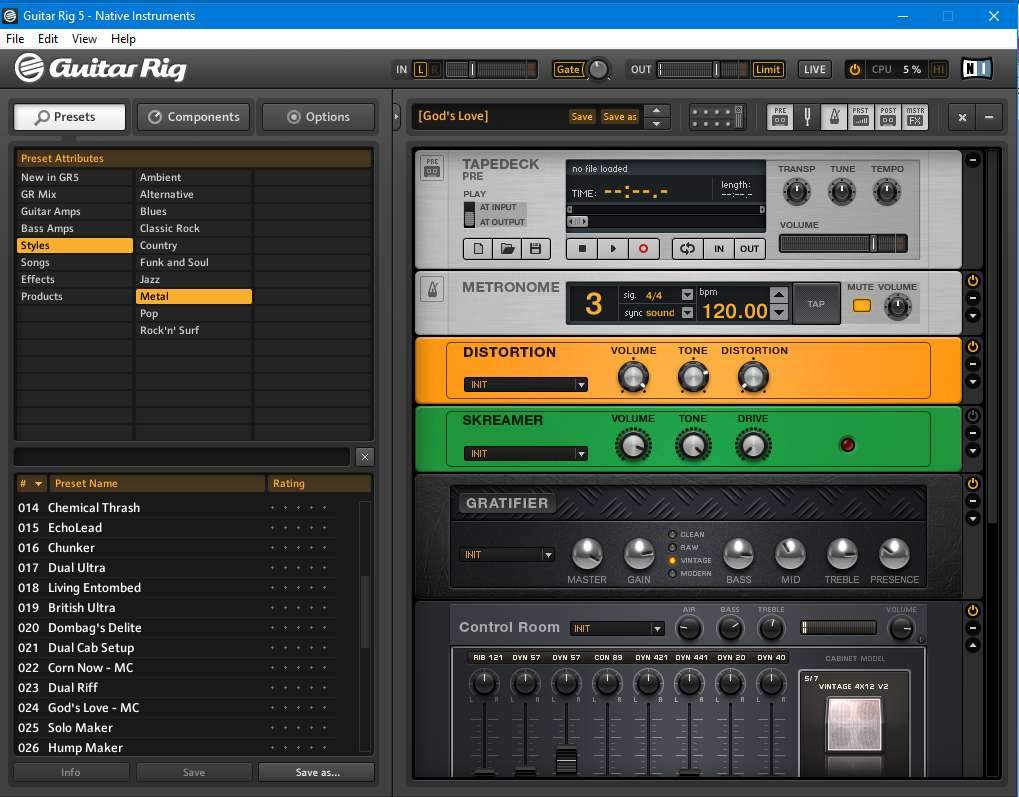Clear the preset search field
This screenshot has width=1019, height=797.
point(364,457)
